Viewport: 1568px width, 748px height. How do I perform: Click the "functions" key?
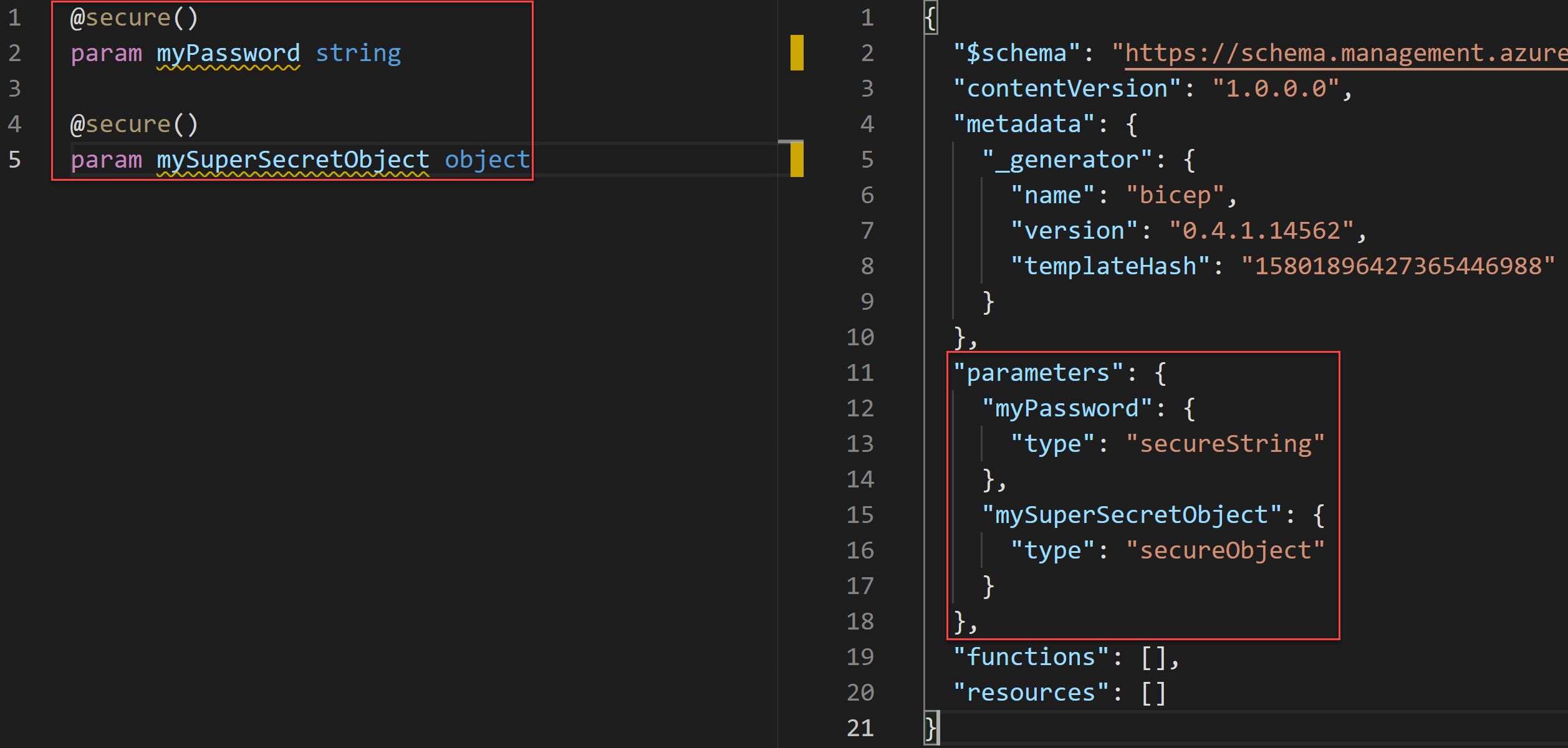(1031, 657)
